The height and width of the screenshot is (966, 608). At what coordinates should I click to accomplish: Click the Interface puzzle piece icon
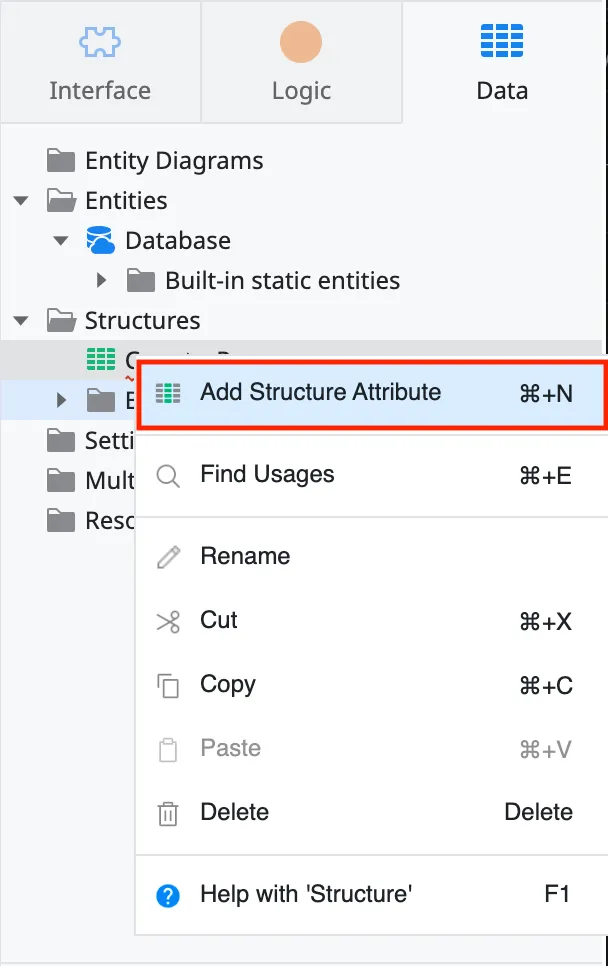[100, 41]
